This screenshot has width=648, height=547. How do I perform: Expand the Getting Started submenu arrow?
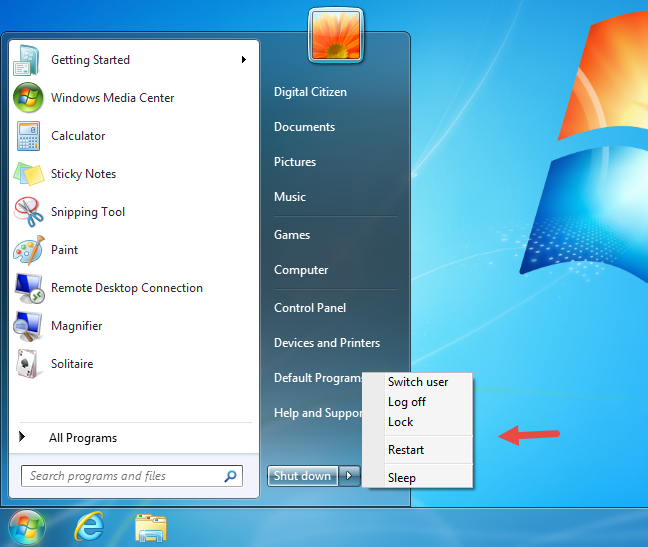point(244,60)
